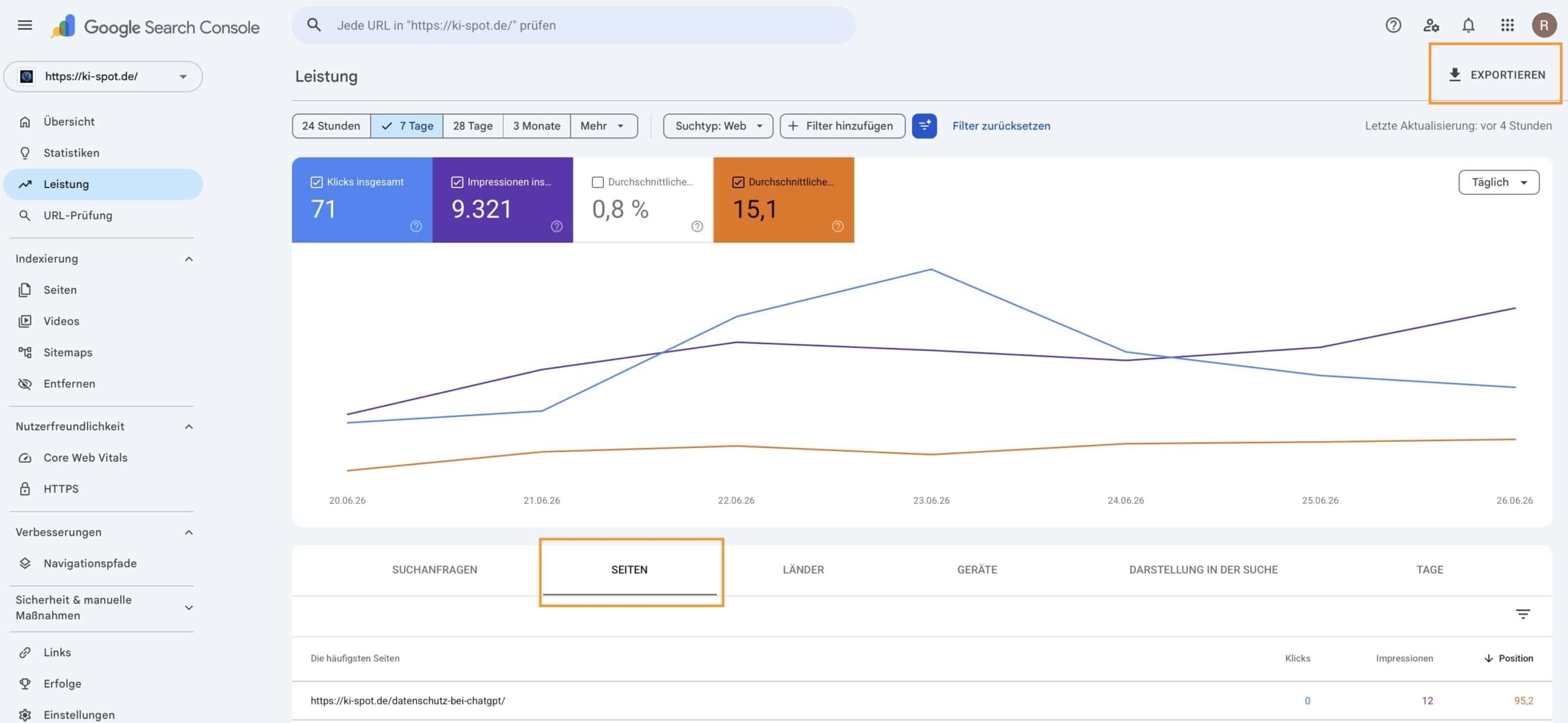Viewport: 1568px width, 723px height.
Task: Click the search magnifier icon in URL bar
Action: (314, 25)
